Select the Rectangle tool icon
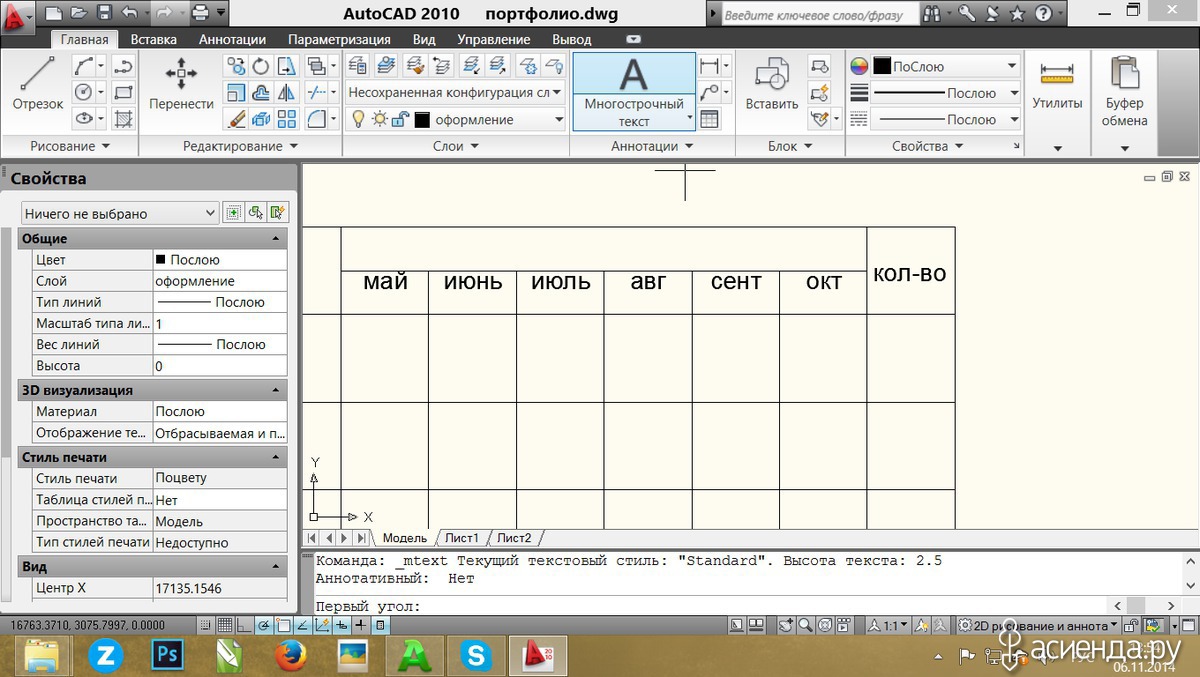1200x677 pixels. pyautogui.click(x=124, y=93)
